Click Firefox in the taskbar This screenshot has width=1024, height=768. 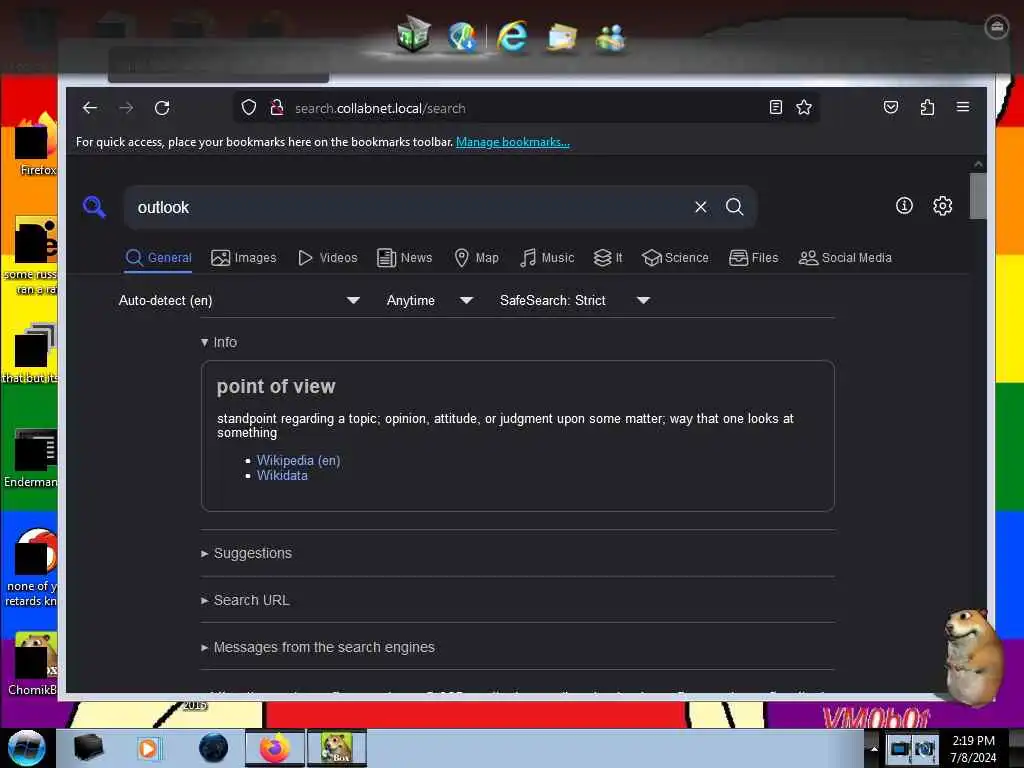pos(275,748)
